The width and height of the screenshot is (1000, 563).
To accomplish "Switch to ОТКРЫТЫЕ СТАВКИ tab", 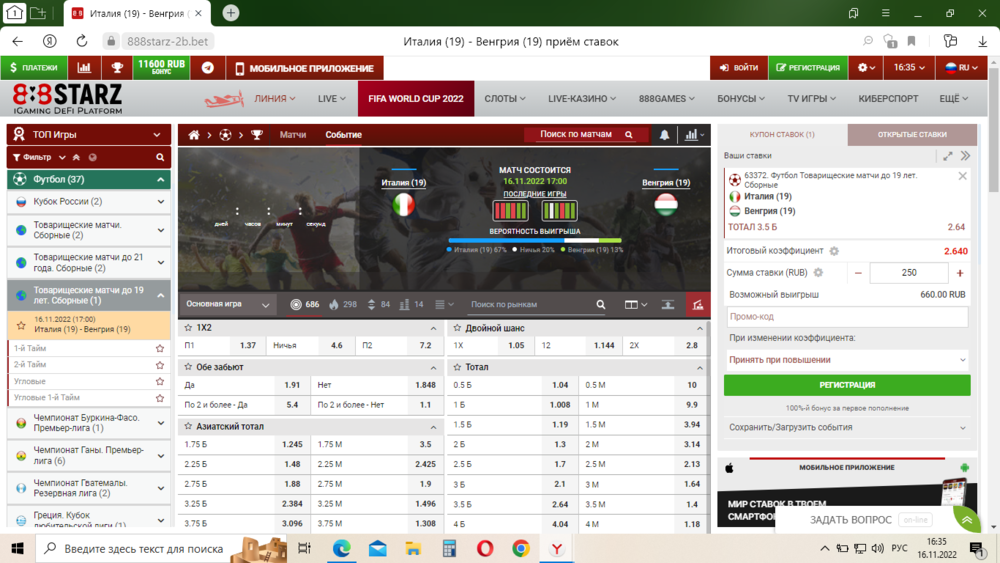I will tap(912, 135).
